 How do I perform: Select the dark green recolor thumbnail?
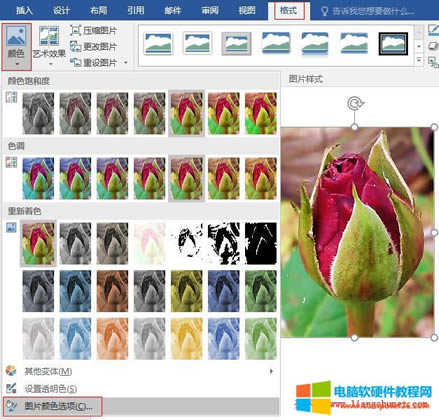point(261,291)
